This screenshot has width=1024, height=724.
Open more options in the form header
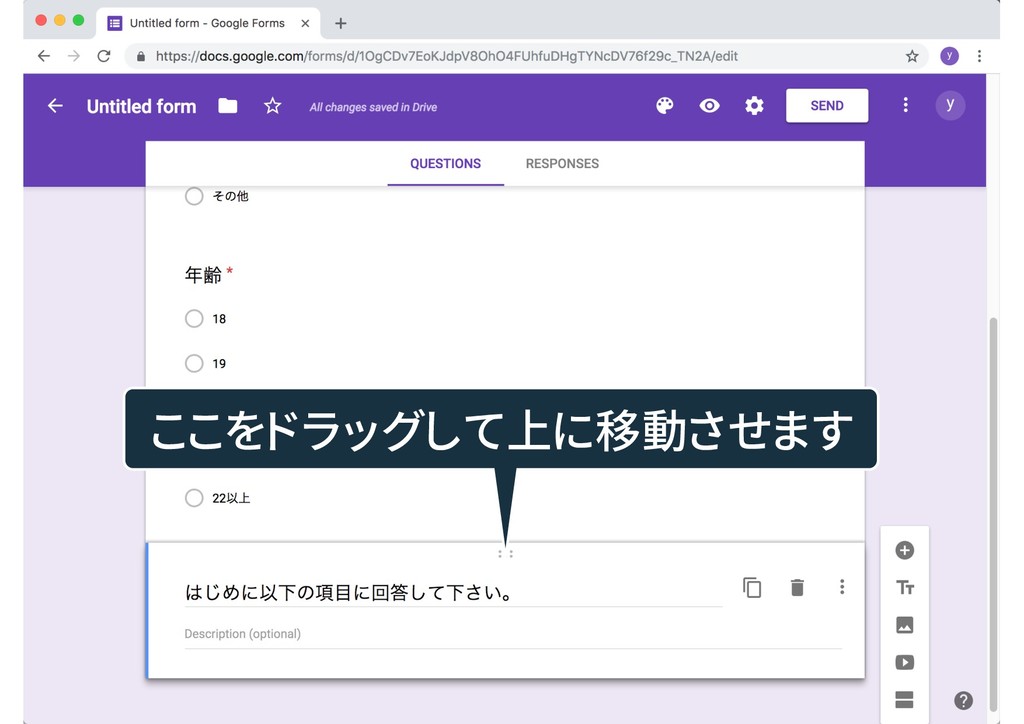click(x=905, y=106)
